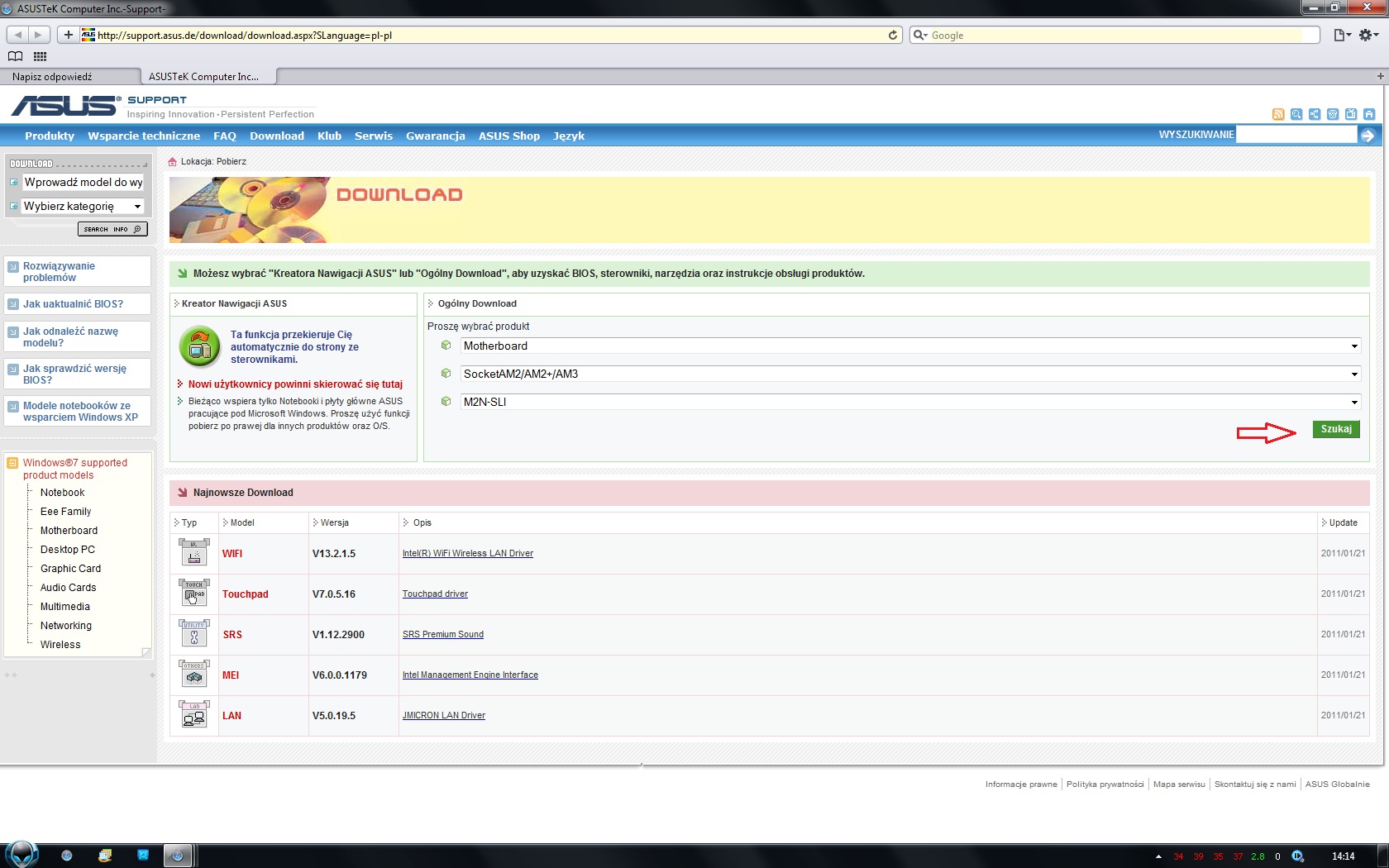
Task: Click the TV icon in header
Action: (x=1351, y=114)
